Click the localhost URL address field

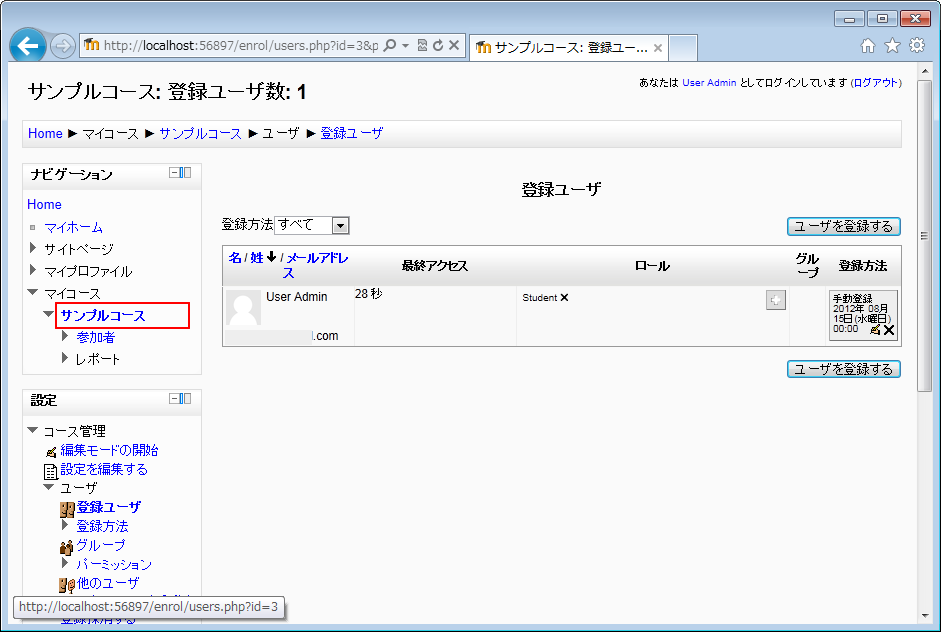pos(240,46)
